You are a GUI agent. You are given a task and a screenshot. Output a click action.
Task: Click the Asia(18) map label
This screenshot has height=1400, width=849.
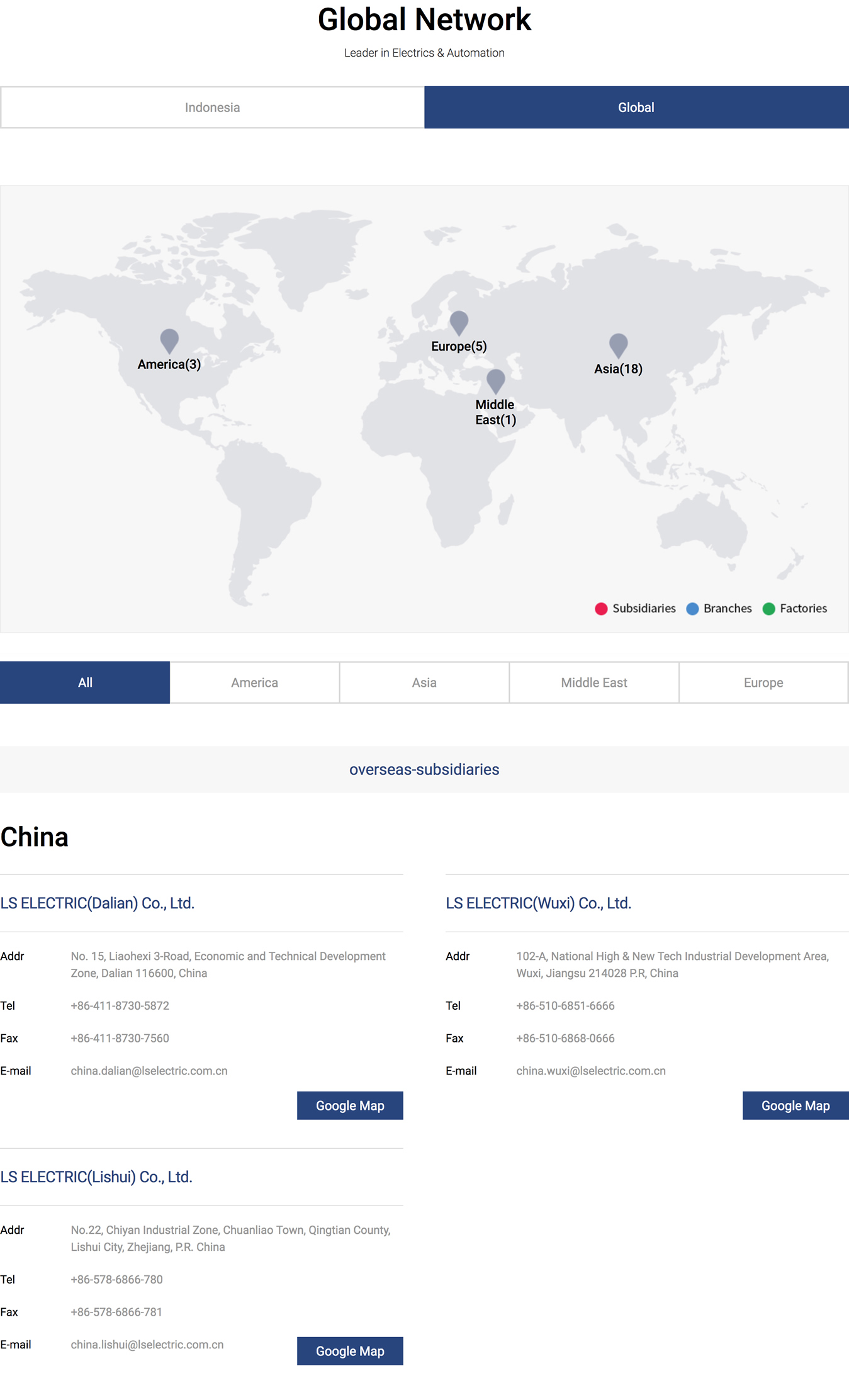click(x=618, y=369)
